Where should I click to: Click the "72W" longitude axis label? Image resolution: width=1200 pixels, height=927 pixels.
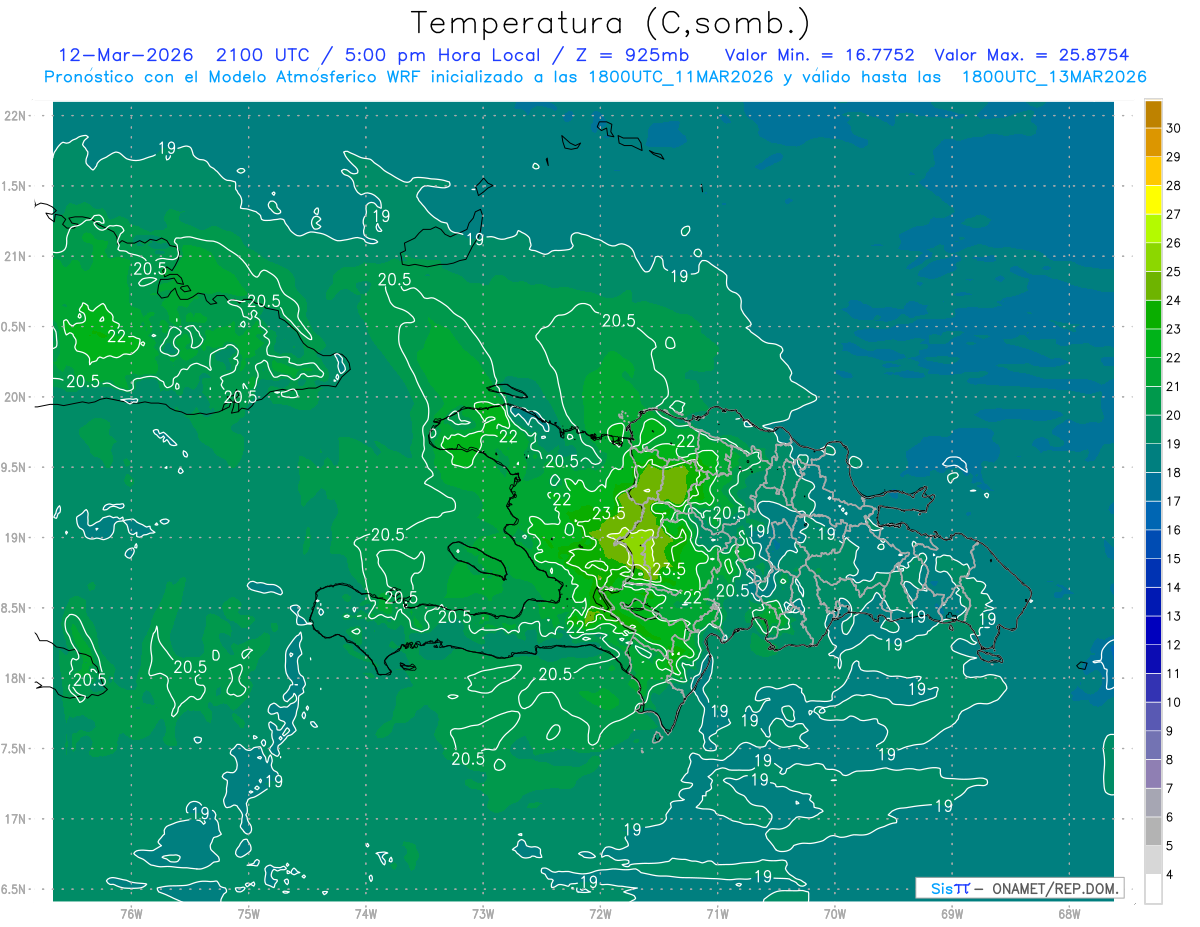pos(600,914)
